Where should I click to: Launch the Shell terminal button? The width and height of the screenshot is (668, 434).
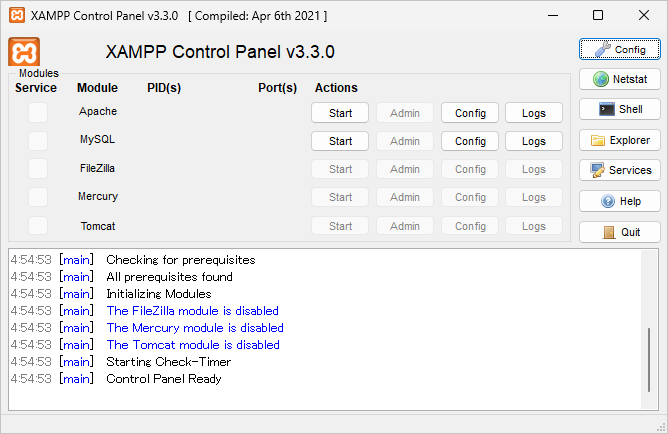click(619, 109)
